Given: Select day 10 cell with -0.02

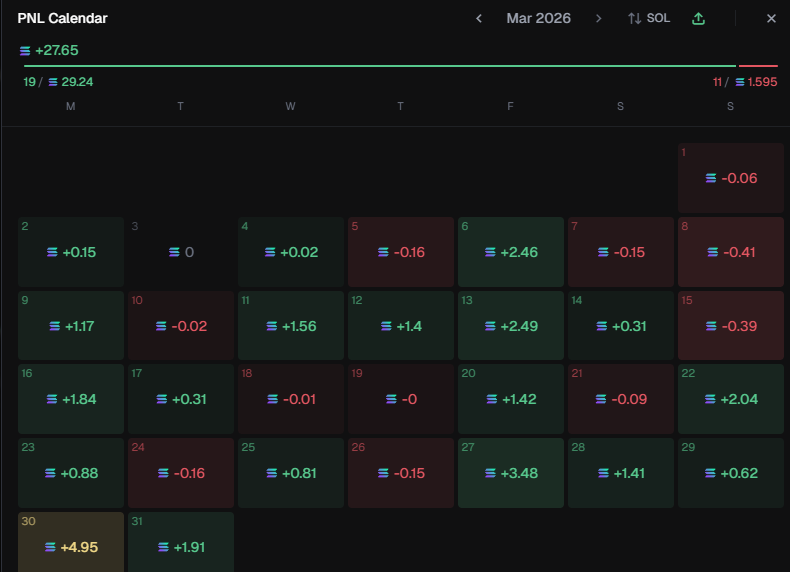Looking at the screenshot, I should (x=181, y=326).
